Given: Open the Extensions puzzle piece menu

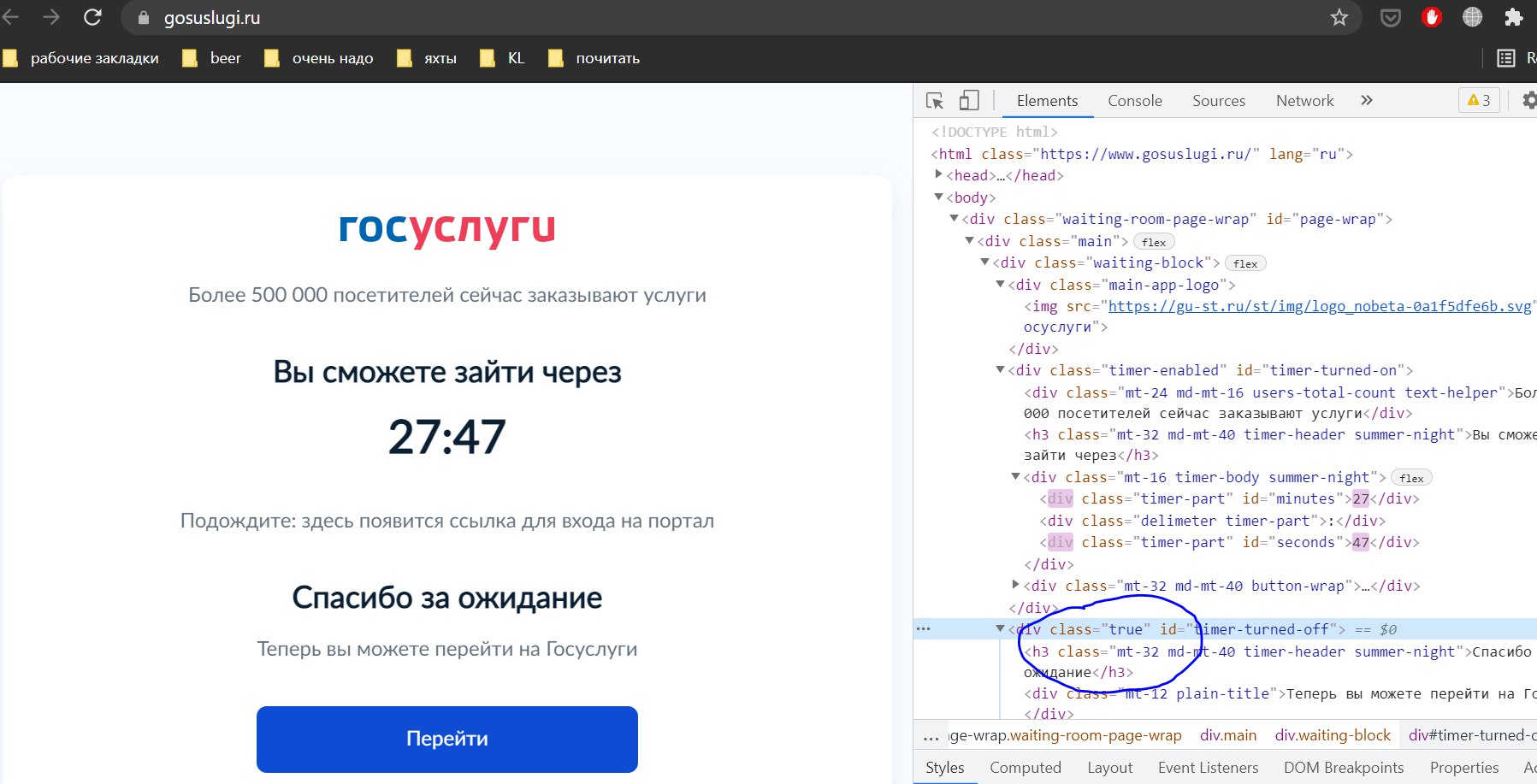Looking at the screenshot, I should pyautogui.click(x=1514, y=17).
